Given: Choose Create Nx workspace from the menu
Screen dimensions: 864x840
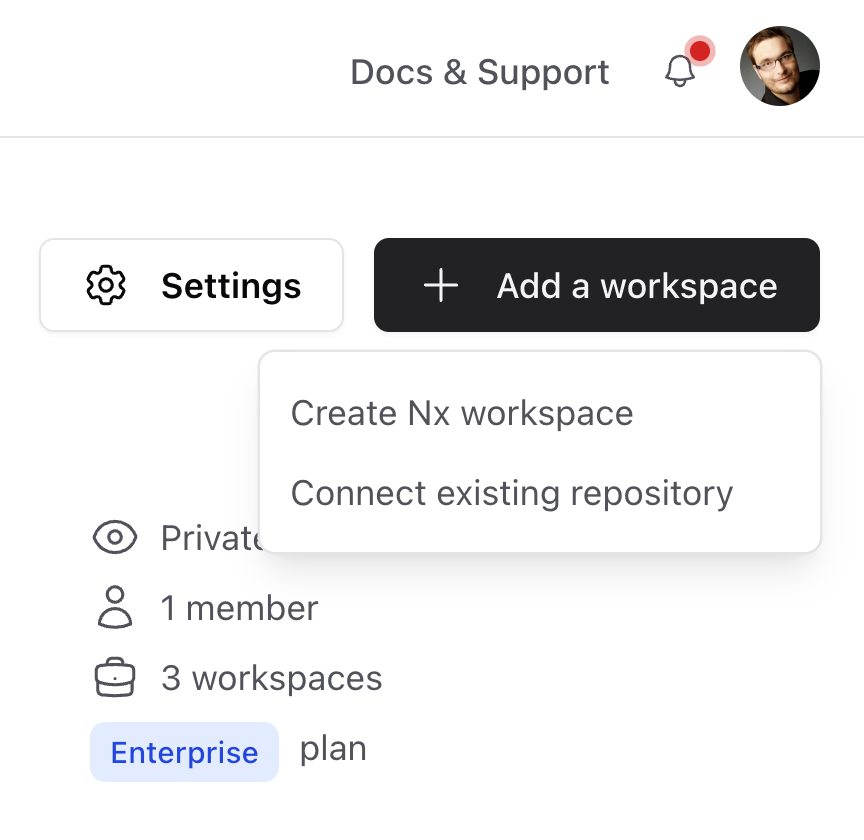Looking at the screenshot, I should pos(461,412).
